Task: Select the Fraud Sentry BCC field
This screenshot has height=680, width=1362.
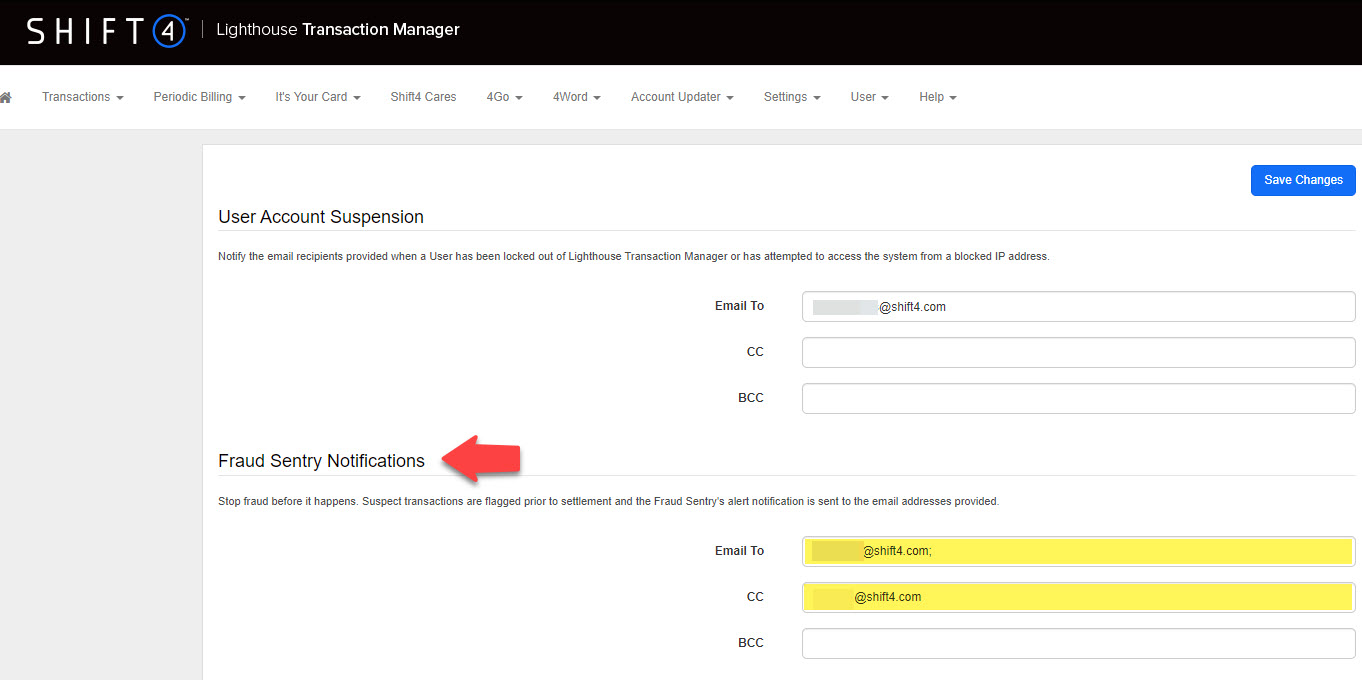Action: (x=1078, y=643)
